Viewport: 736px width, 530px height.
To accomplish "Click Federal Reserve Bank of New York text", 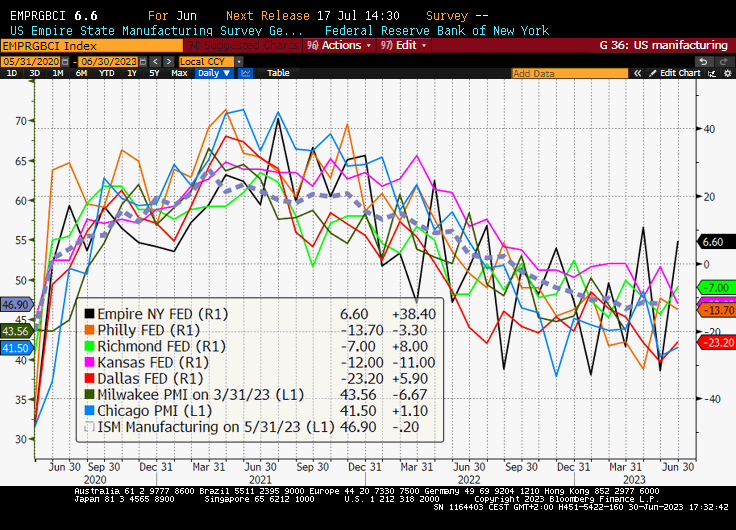I will tap(437, 31).
